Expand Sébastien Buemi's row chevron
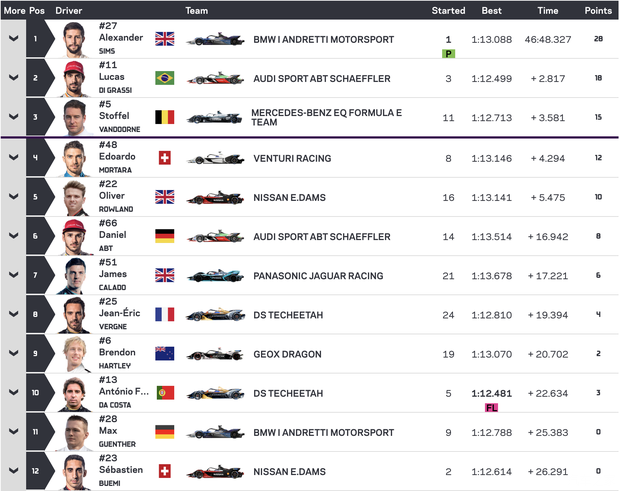620x491 pixels. (14, 471)
